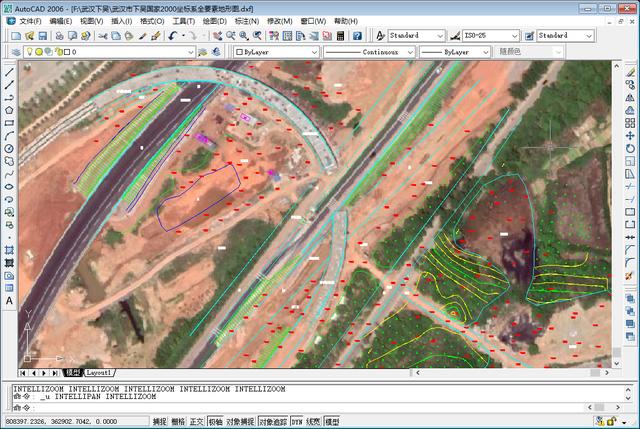Click the Cut scissors icon
640x429 pixels.
pyautogui.click(x=102, y=36)
